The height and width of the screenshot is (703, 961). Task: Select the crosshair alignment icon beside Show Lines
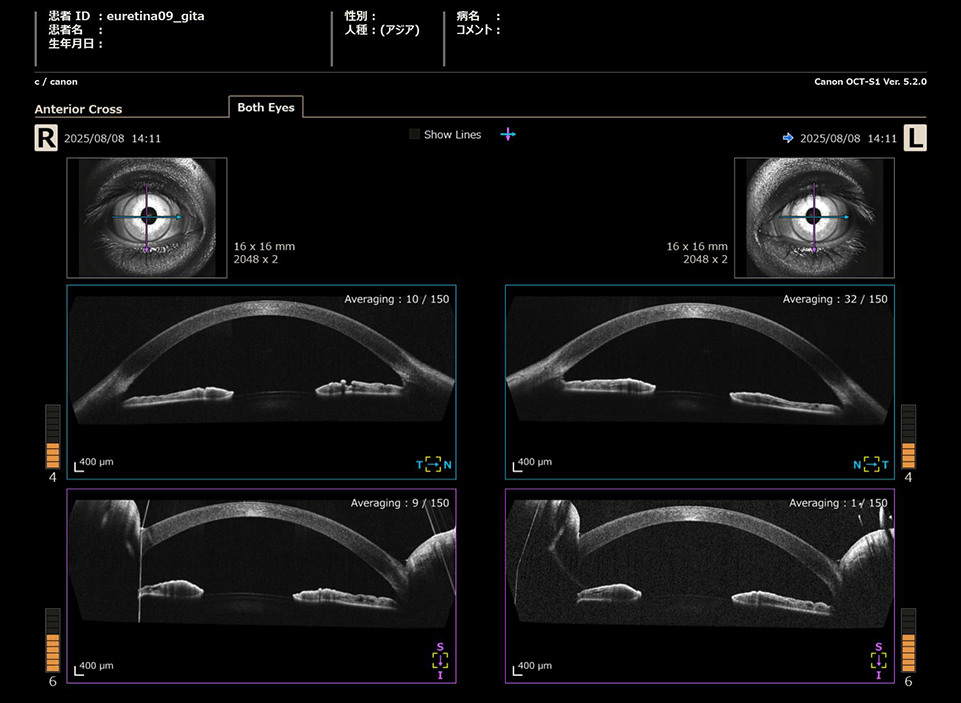(508, 134)
